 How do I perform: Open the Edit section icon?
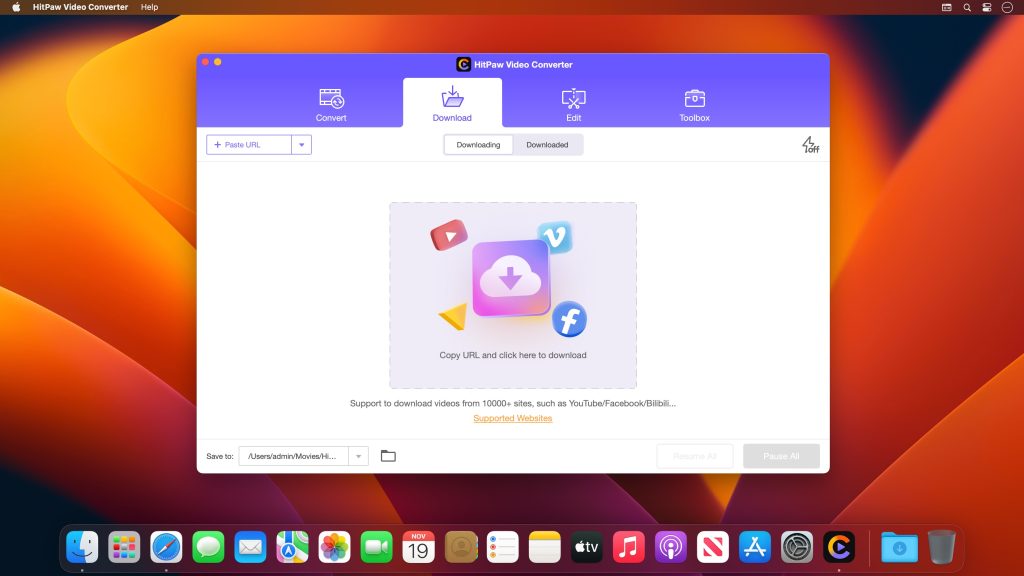coord(573,96)
